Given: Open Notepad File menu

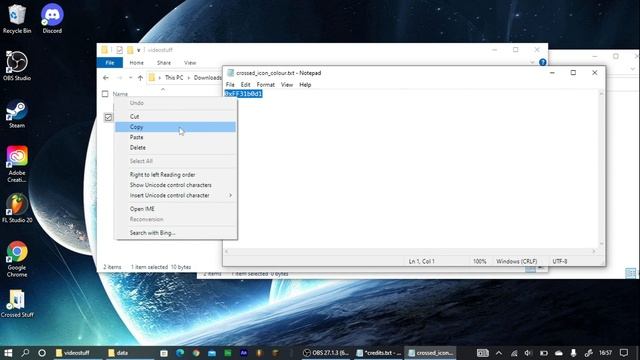Looking at the screenshot, I should [x=230, y=84].
